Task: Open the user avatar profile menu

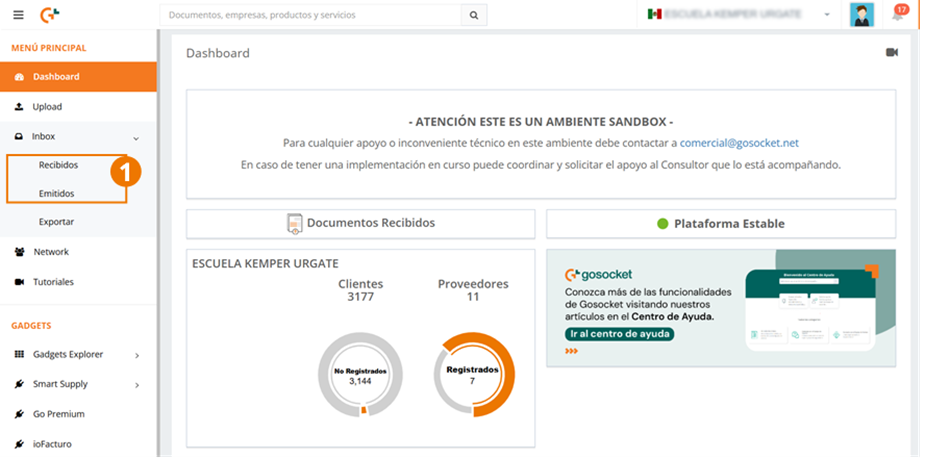Action: 862,15
